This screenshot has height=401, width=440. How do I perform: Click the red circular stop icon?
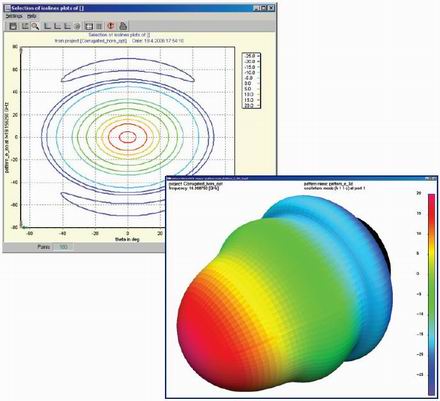[x=111, y=26]
